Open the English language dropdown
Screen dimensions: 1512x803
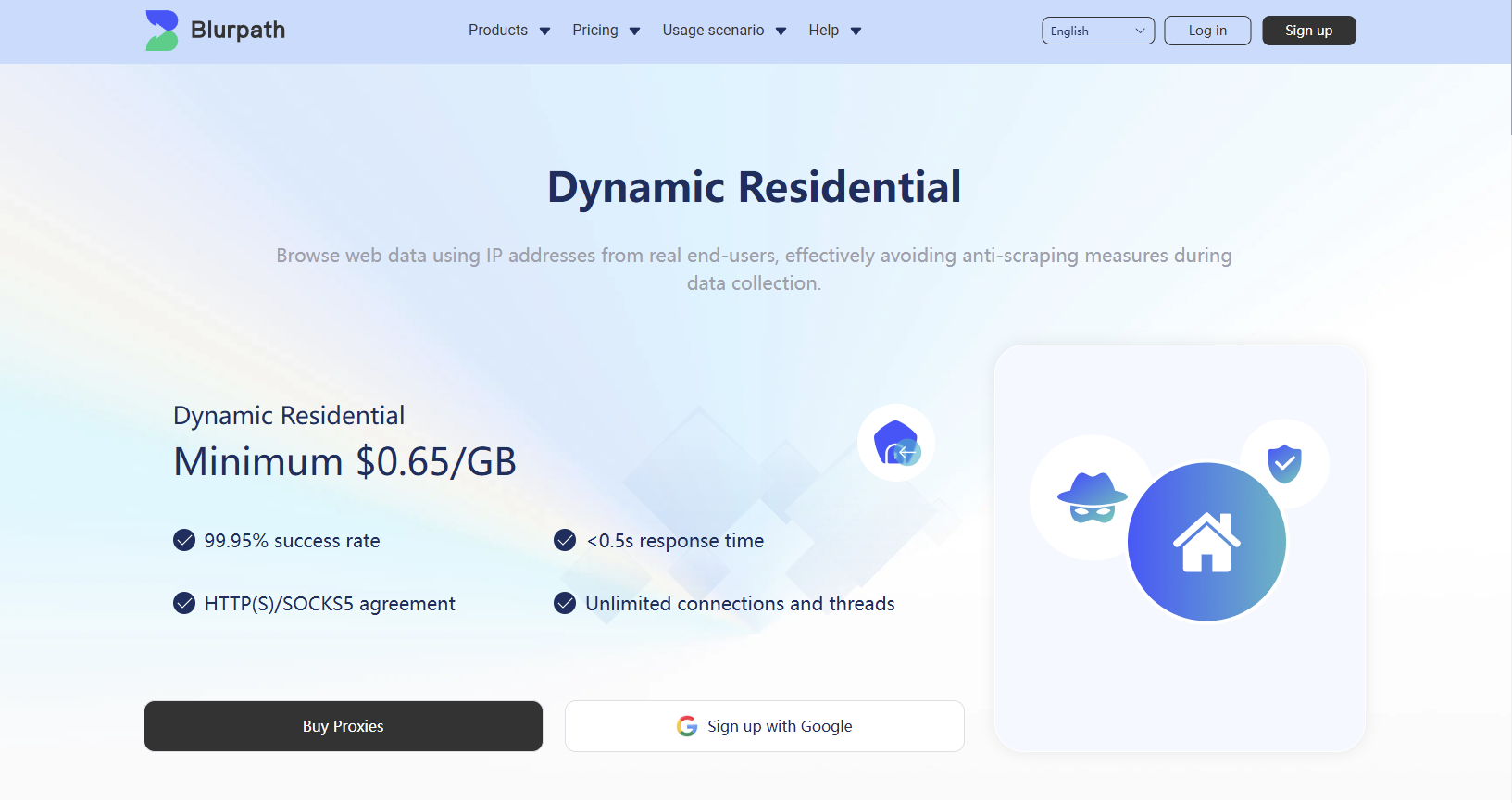coord(1097,31)
